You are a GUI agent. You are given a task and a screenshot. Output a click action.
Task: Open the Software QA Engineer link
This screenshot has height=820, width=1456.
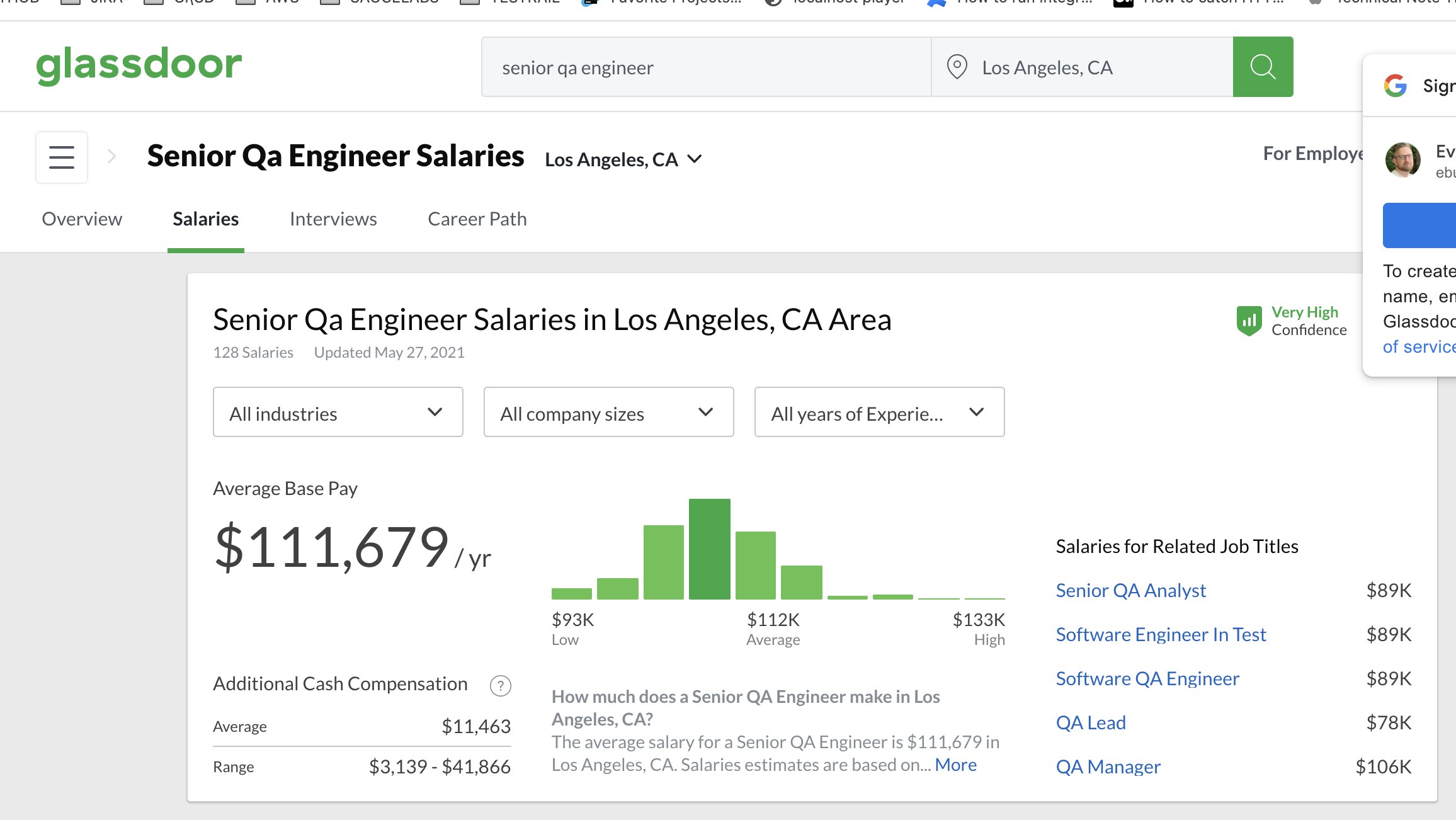[x=1147, y=679]
